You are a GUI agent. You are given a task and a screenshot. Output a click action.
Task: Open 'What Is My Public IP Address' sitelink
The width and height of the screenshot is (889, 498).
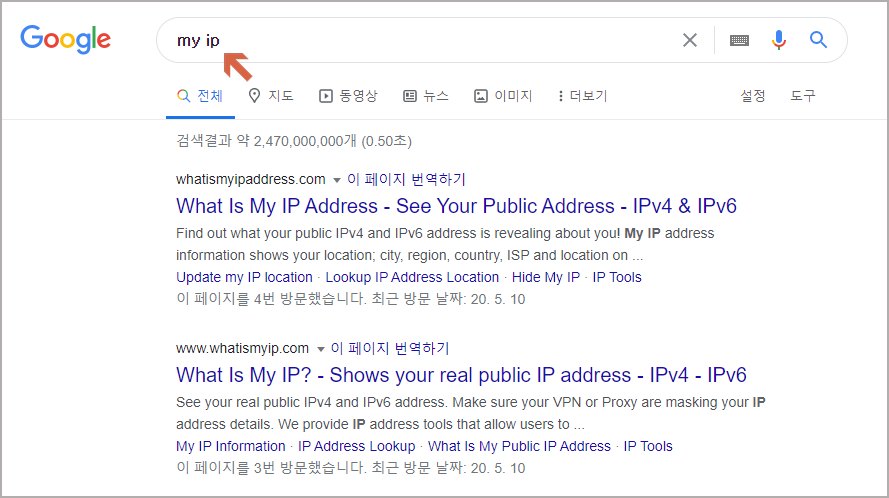(519, 446)
